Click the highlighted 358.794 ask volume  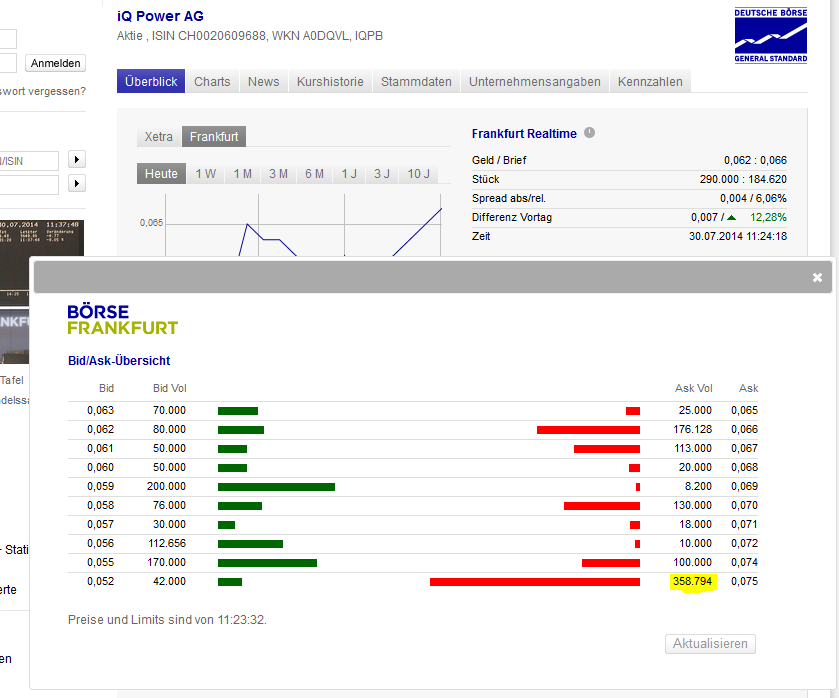point(692,581)
